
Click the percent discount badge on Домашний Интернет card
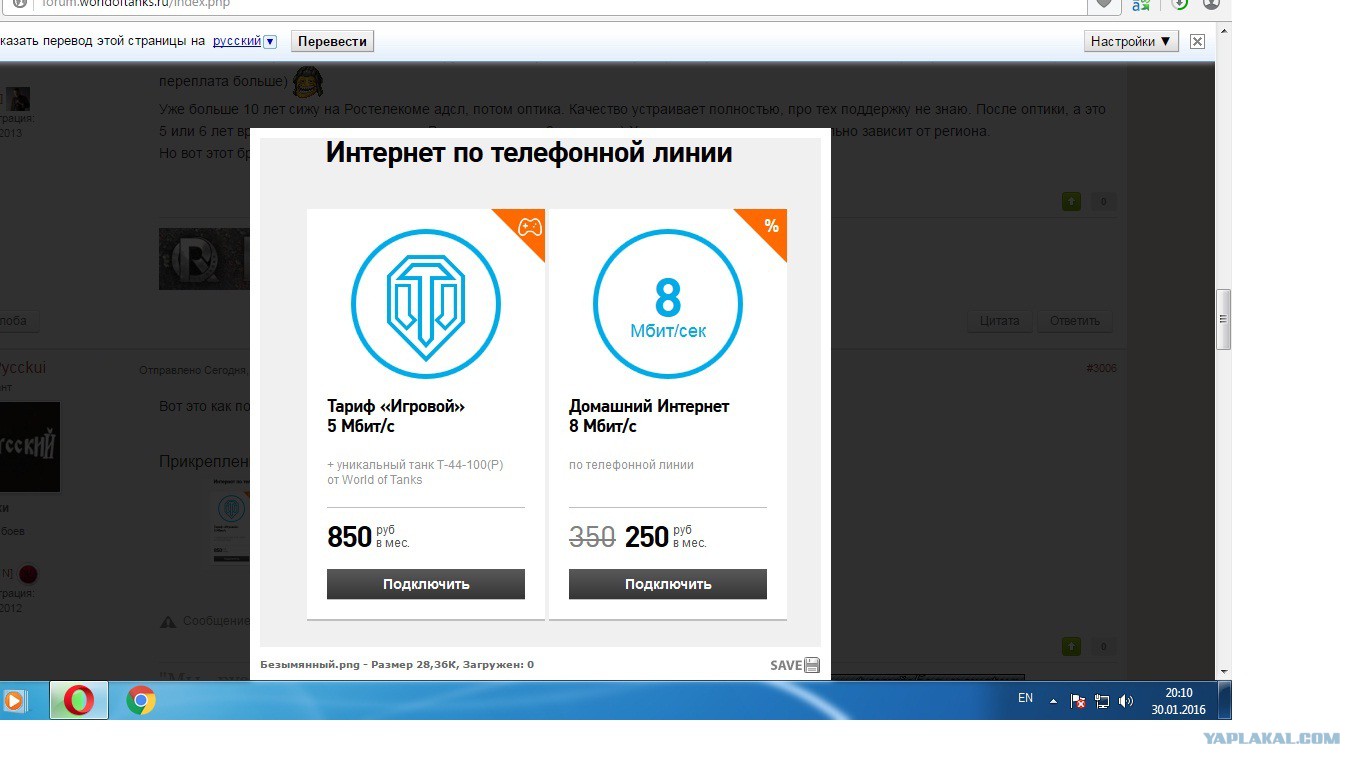(771, 226)
